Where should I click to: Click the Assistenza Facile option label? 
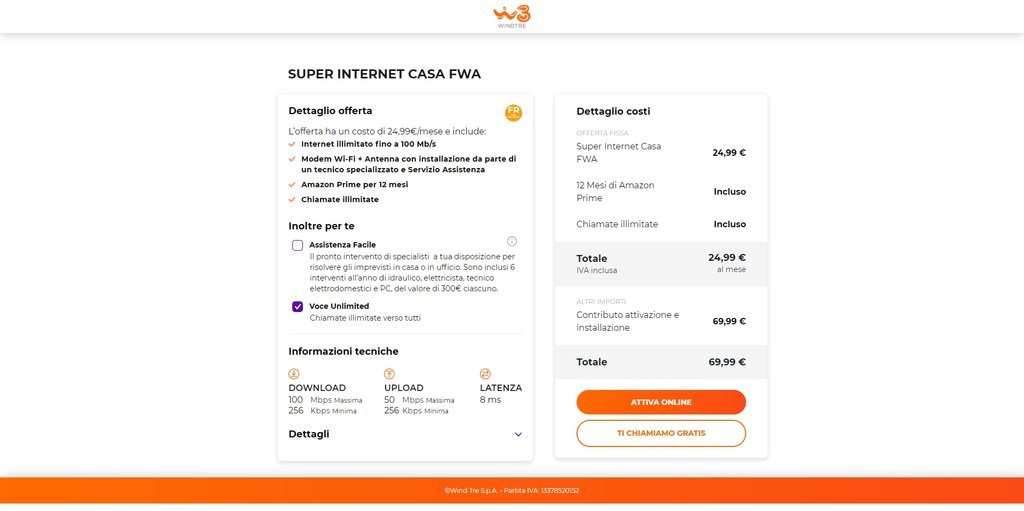(x=342, y=245)
